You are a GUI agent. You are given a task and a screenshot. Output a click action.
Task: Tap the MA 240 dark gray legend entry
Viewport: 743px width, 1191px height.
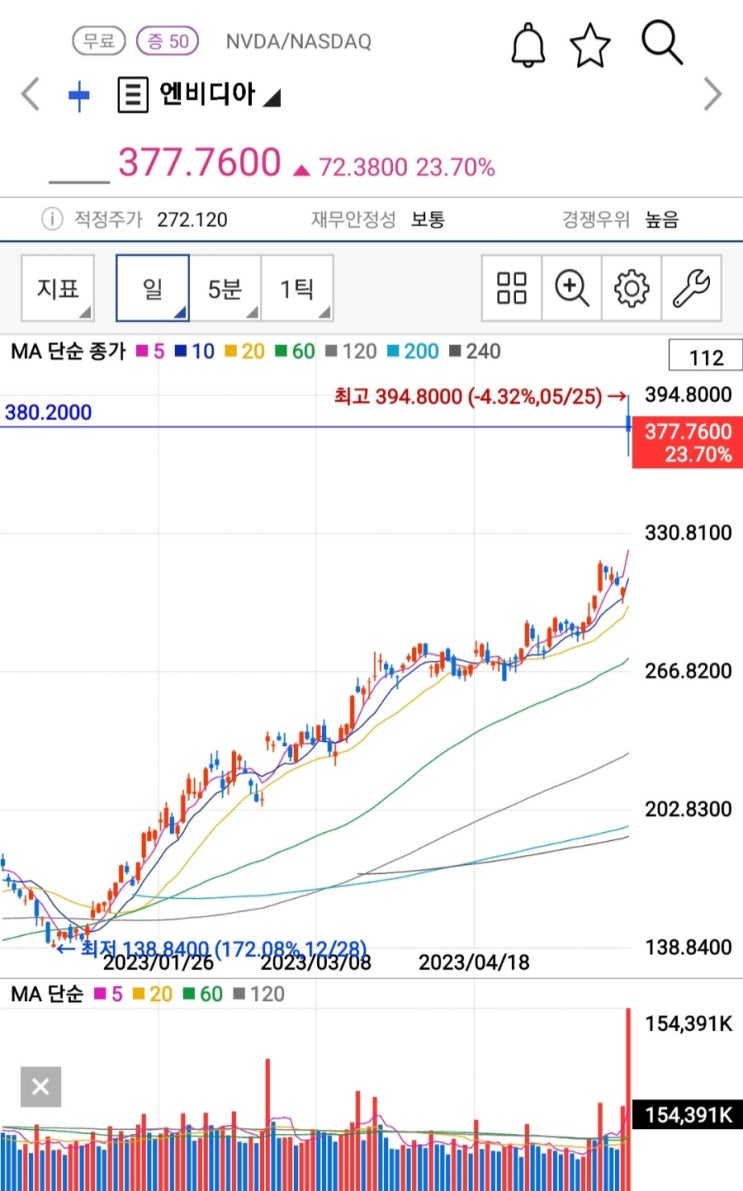coord(475,351)
